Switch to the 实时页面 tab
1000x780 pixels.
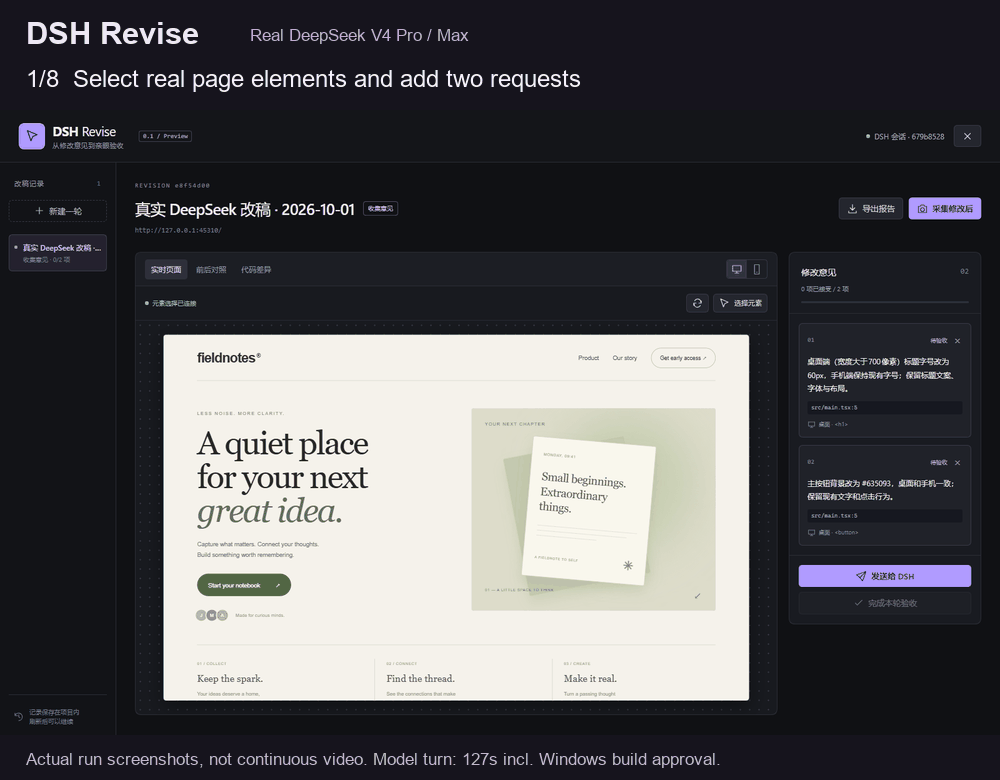(x=166, y=270)
